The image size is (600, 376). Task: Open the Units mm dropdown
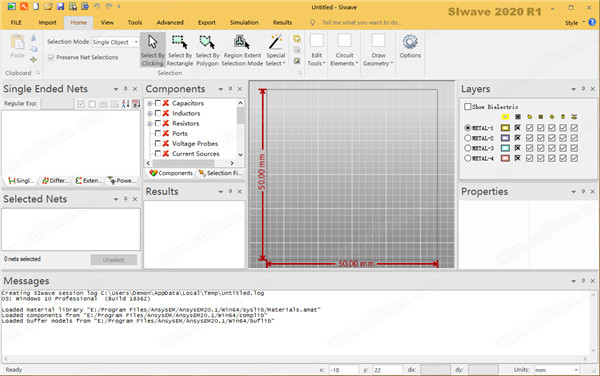point(556,370)
